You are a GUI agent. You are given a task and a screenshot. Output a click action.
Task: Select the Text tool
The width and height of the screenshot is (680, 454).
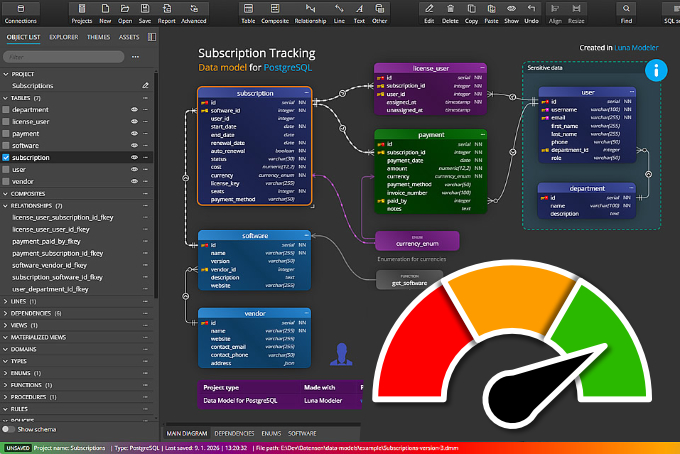coord(359,13)
